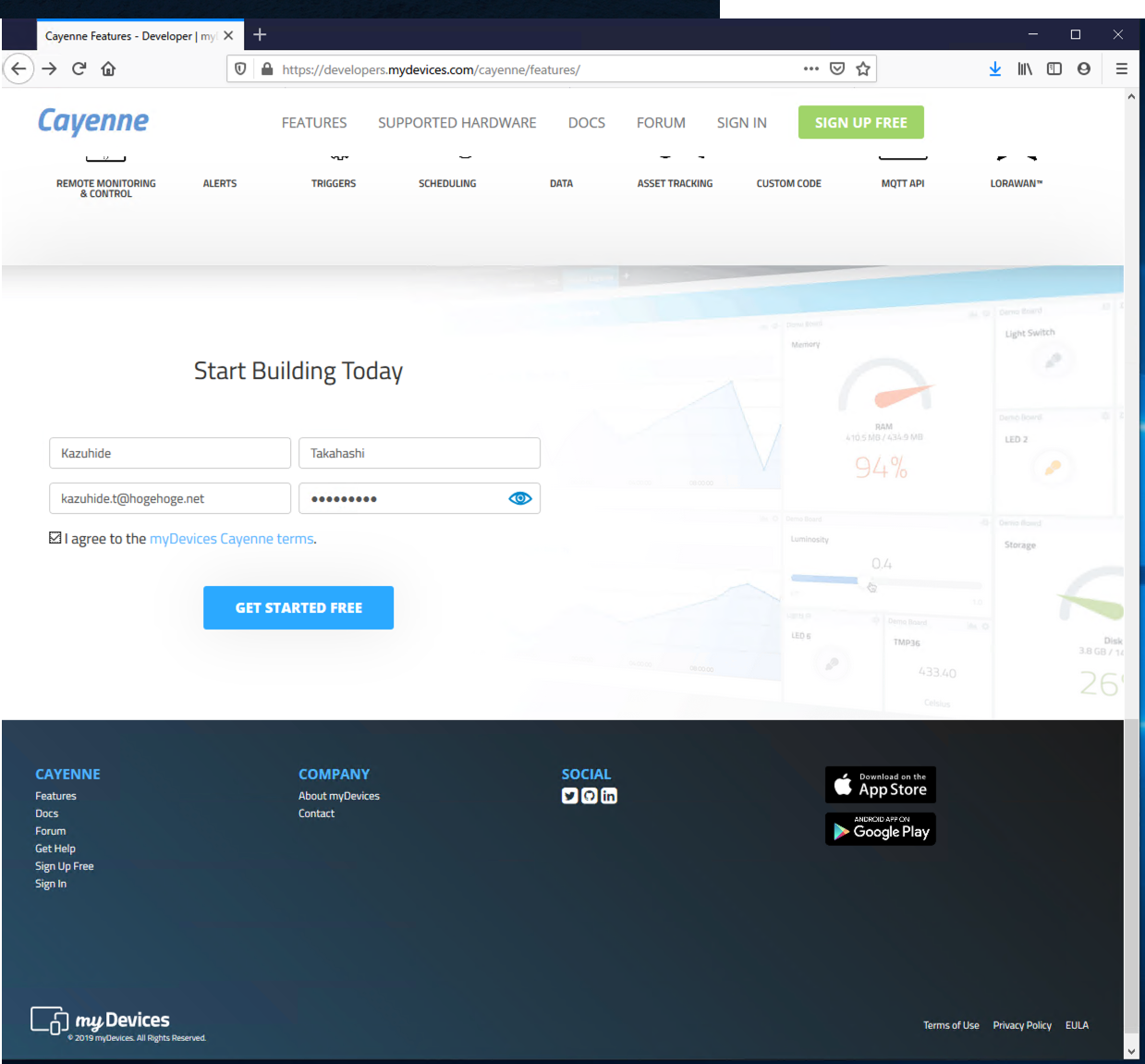Download on the App Store badge
Image resolution: width=1145 pixels, height=1064 pixels.
coord(881,785)
